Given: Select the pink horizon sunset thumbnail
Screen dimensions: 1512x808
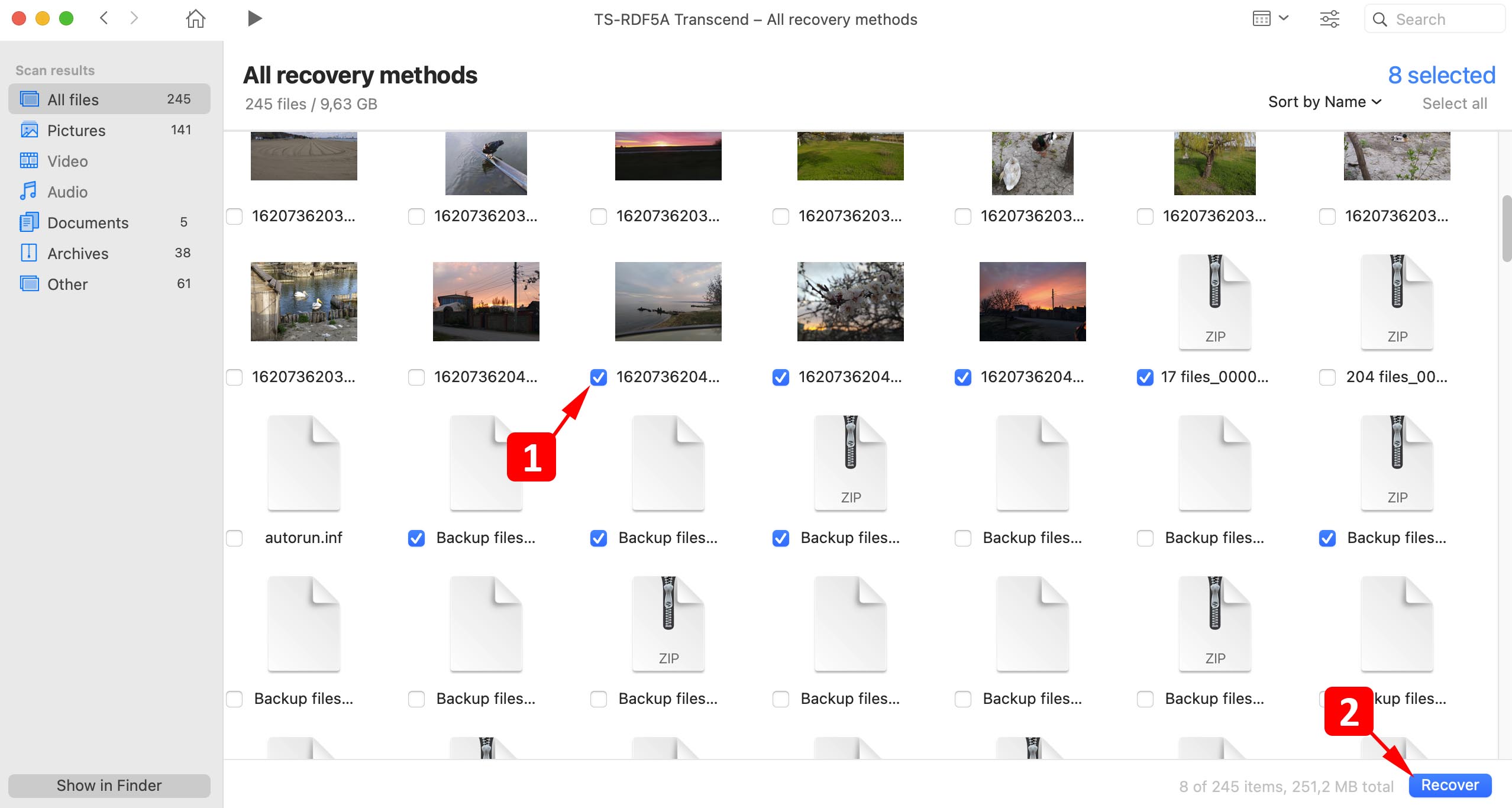Looking at the screenshot, I should coord(668,156).
